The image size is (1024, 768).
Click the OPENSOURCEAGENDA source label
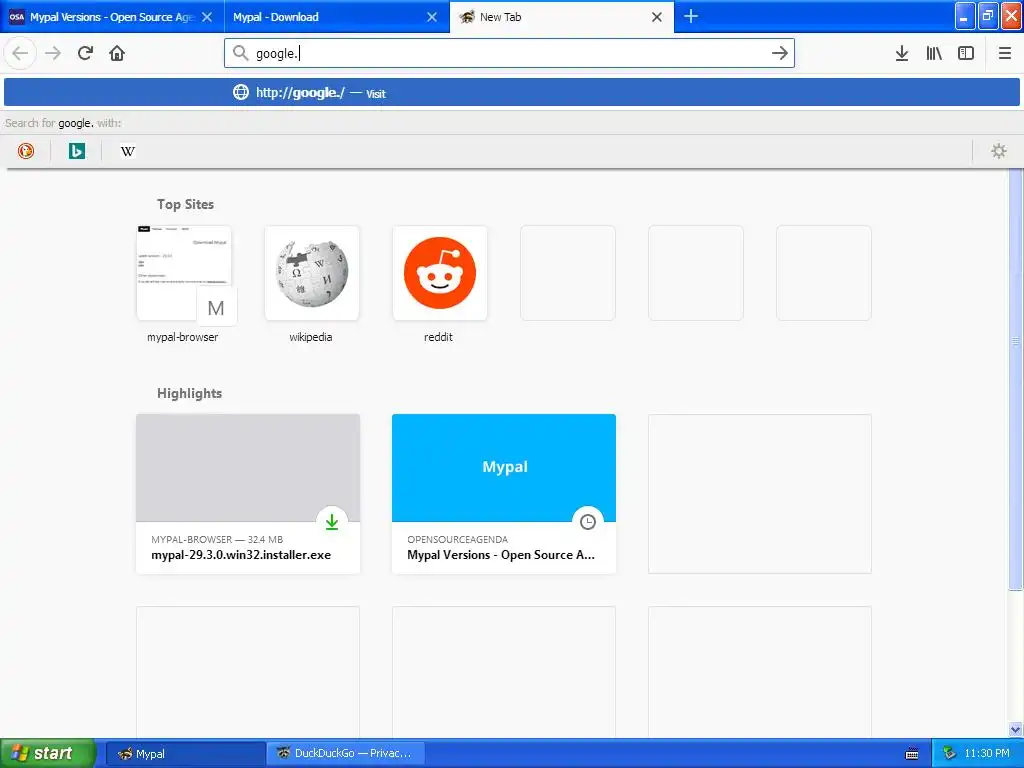click(457, 539)
